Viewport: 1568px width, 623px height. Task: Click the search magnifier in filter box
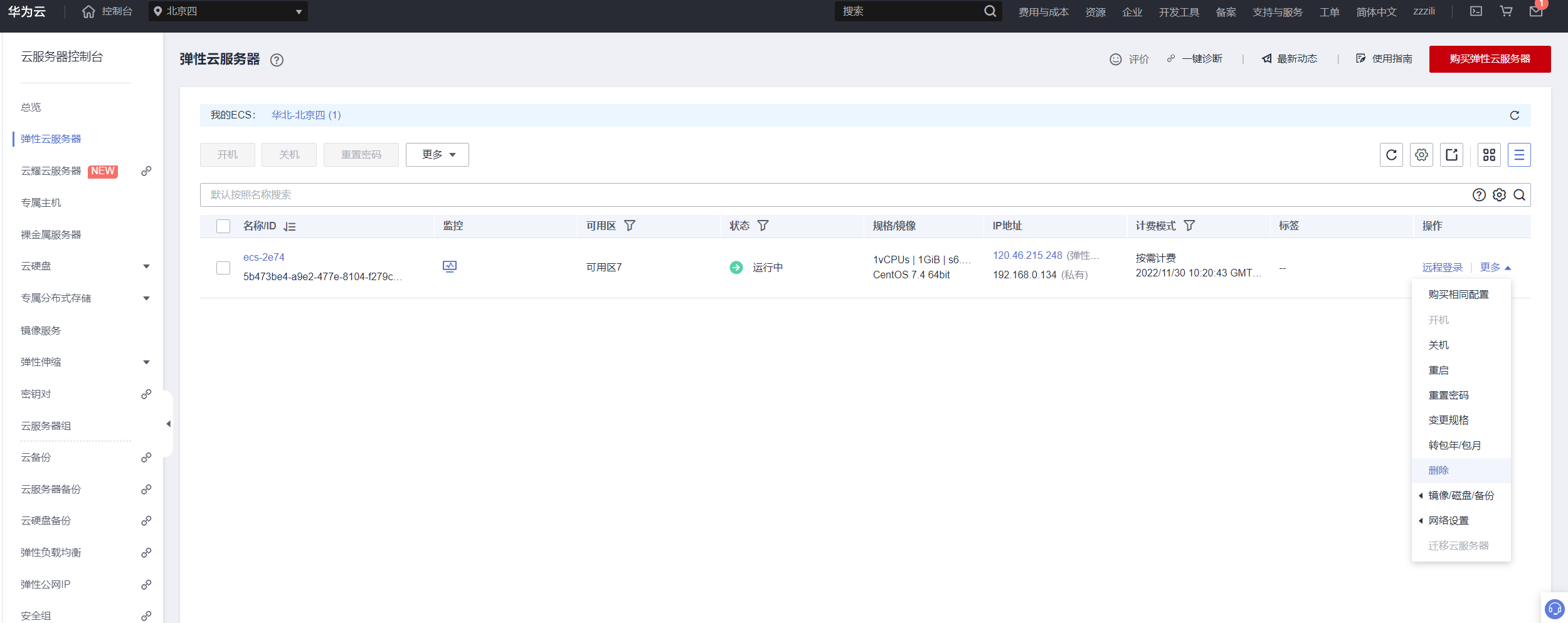click(x=1519, y=195)
